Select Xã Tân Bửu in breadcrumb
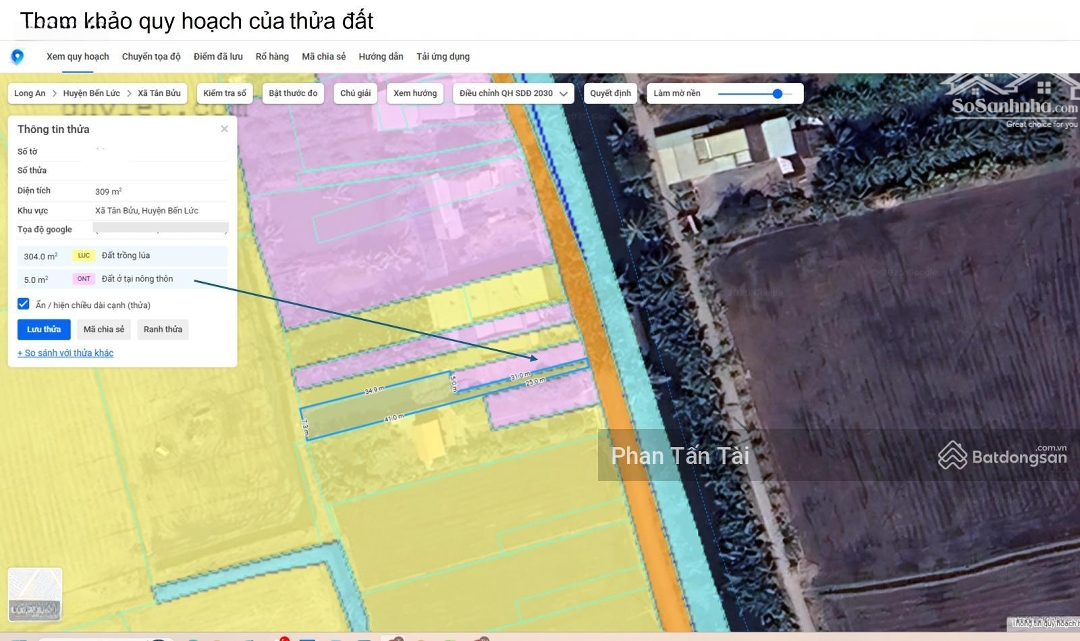 tap(159, 93)
